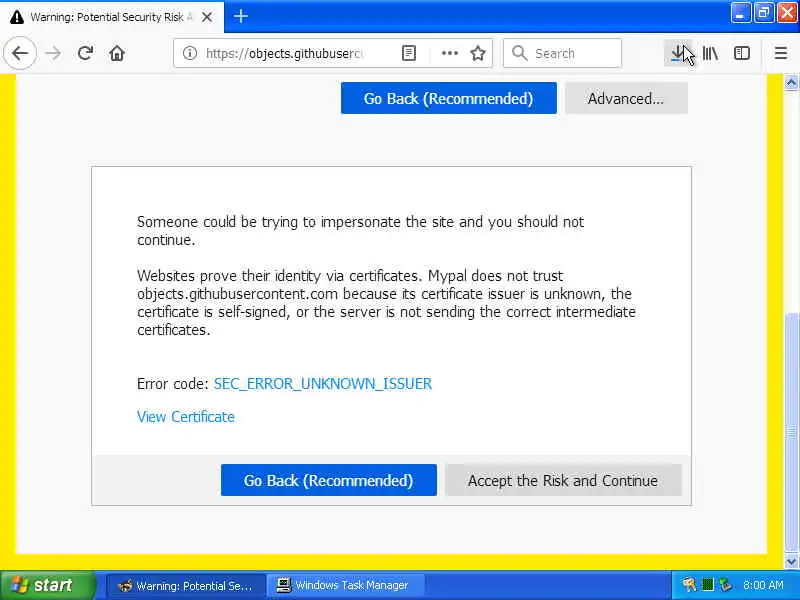
Task: Open the Library bookshelf icon
Action: click(710, 53)
